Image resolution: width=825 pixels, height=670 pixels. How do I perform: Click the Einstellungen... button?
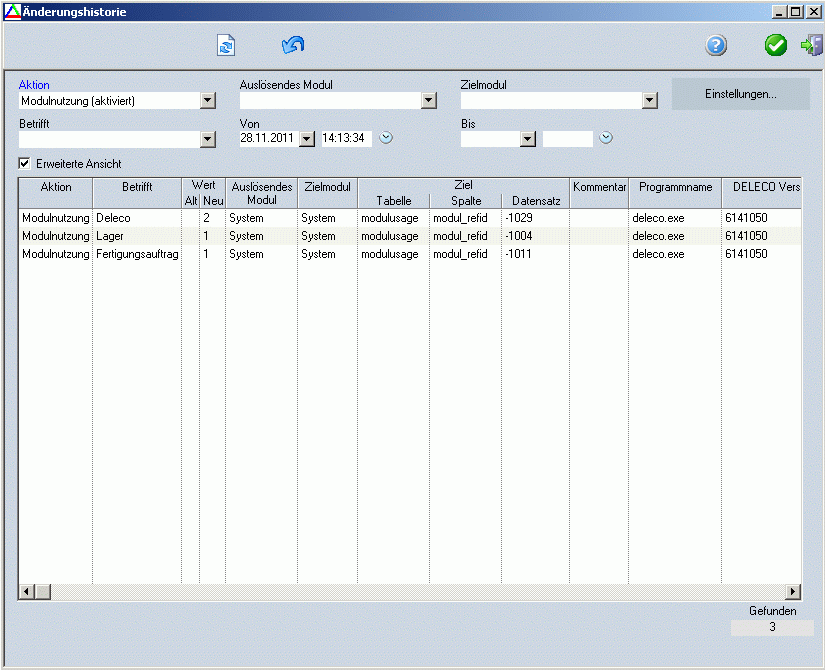click(740, 94)
